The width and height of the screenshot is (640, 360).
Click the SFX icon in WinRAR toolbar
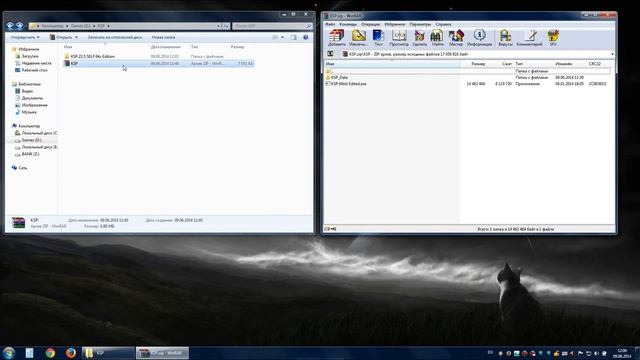(x=553, y=38)
